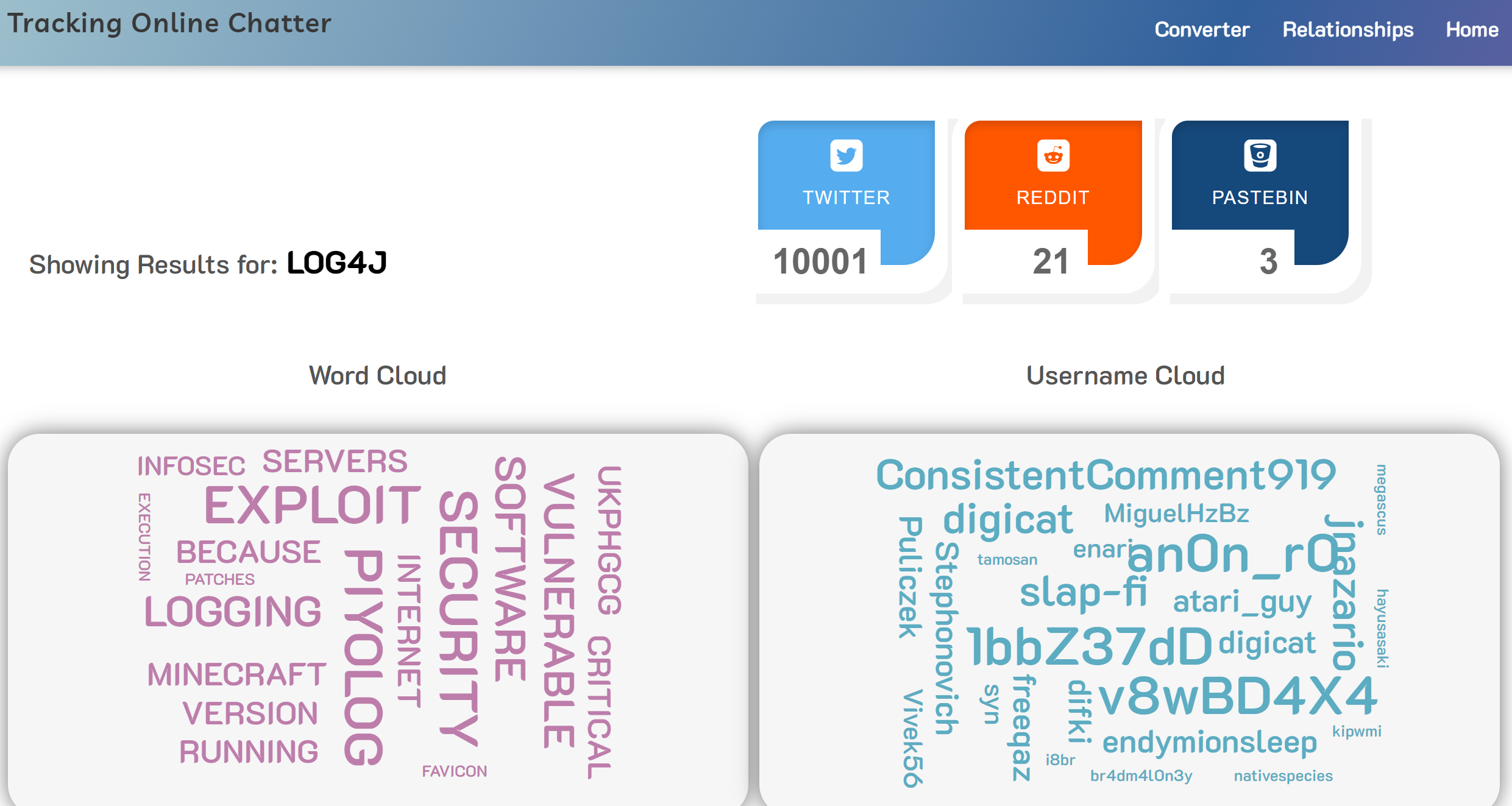
Task: Select the Twitter count 10001
Action: point(820,262)
